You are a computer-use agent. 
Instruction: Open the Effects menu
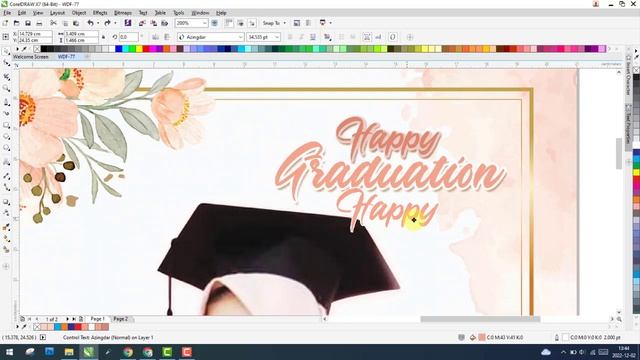pos(100,13)
